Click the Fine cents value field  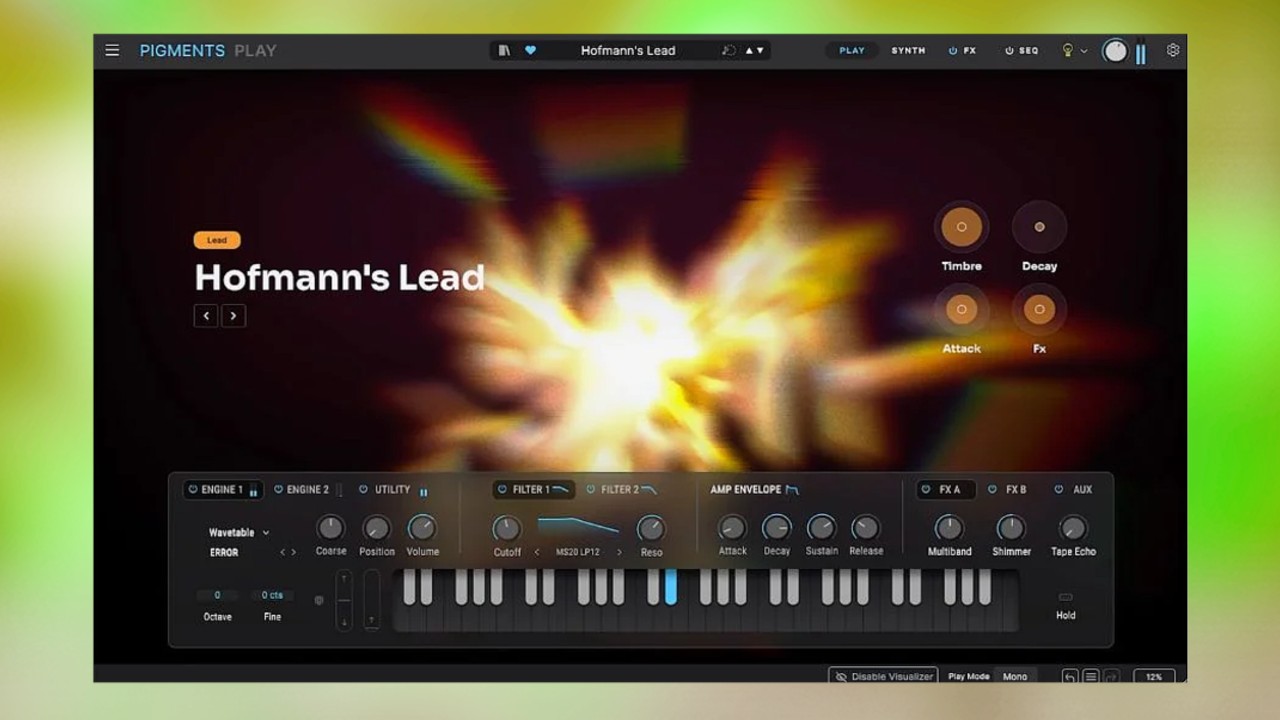pyautogui.click(x=272, y=595)
